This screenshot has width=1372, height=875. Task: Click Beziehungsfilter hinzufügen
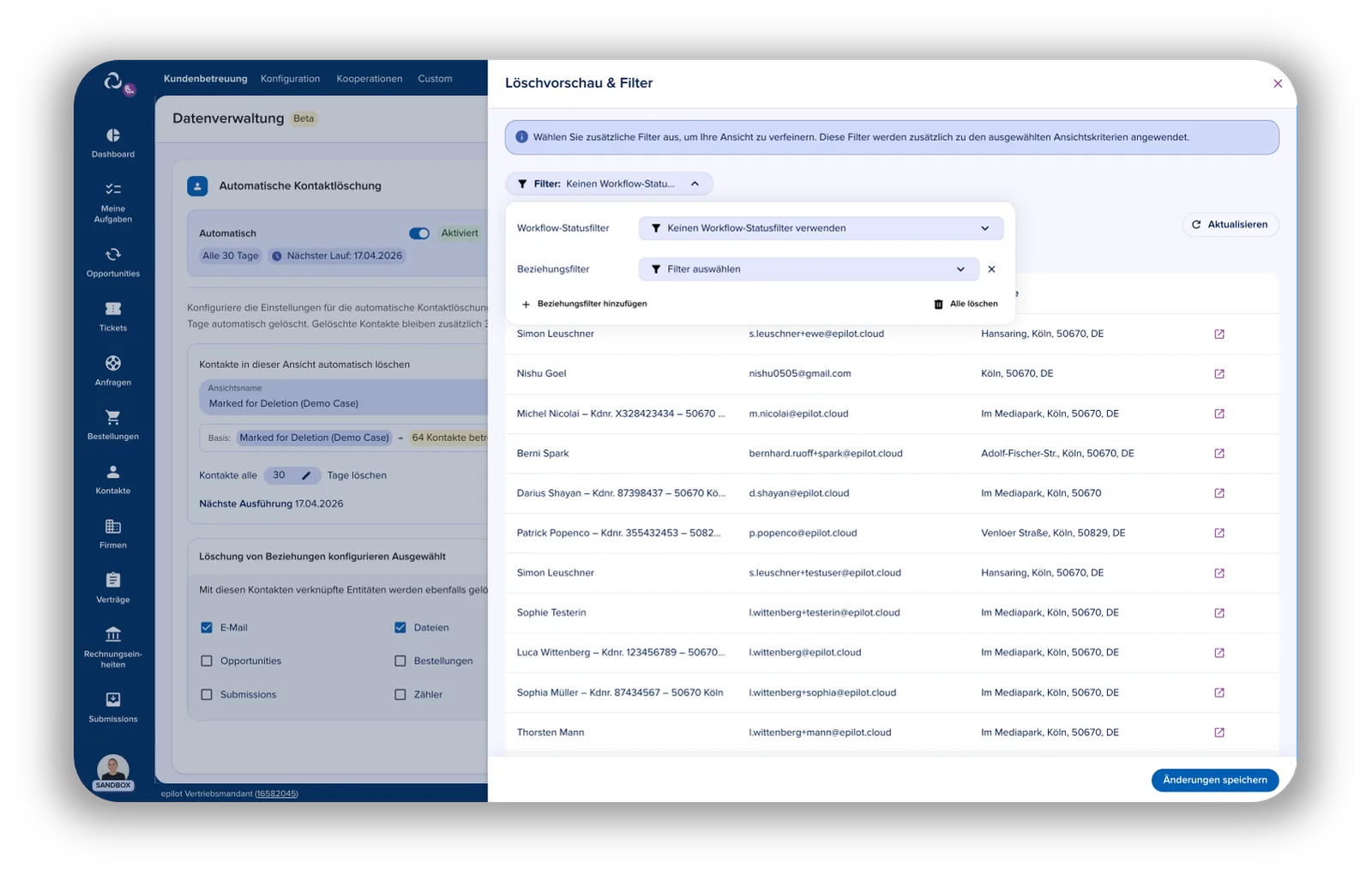click(x=585, y=304)
